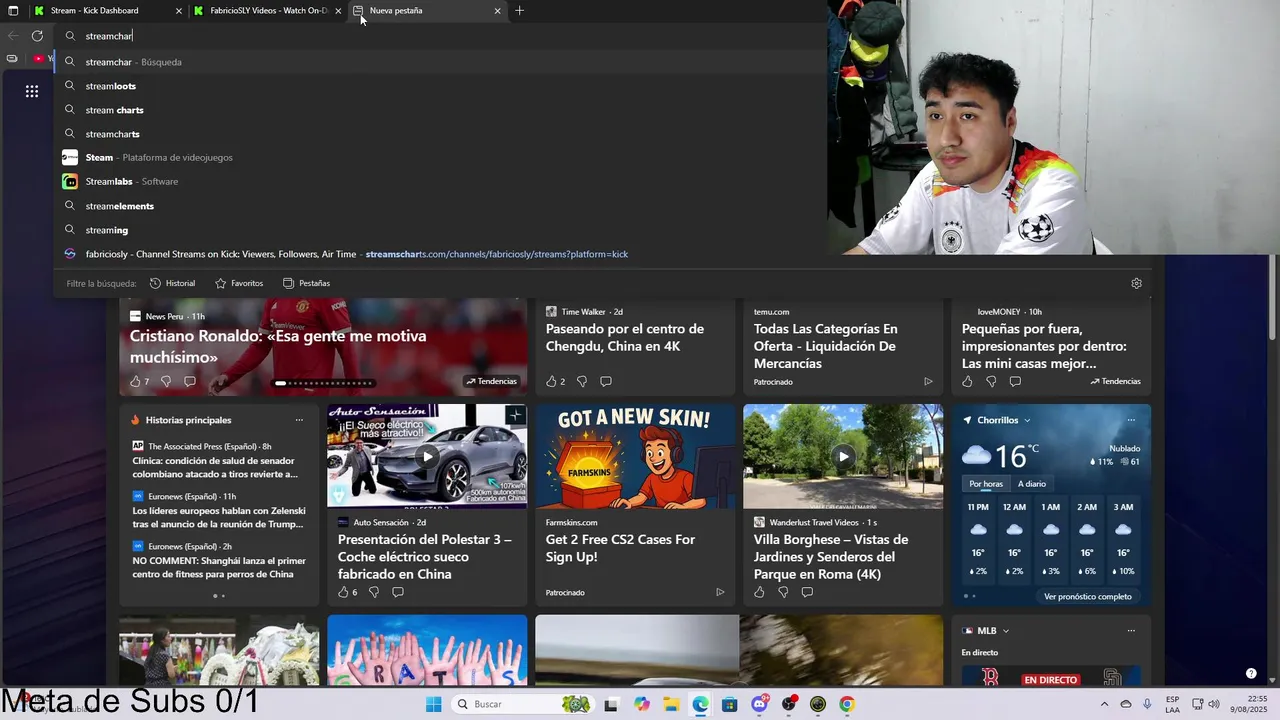
Task: Close the FabricioSLY Videos tab
Action: pyautogui.click(x=338, y=11)
